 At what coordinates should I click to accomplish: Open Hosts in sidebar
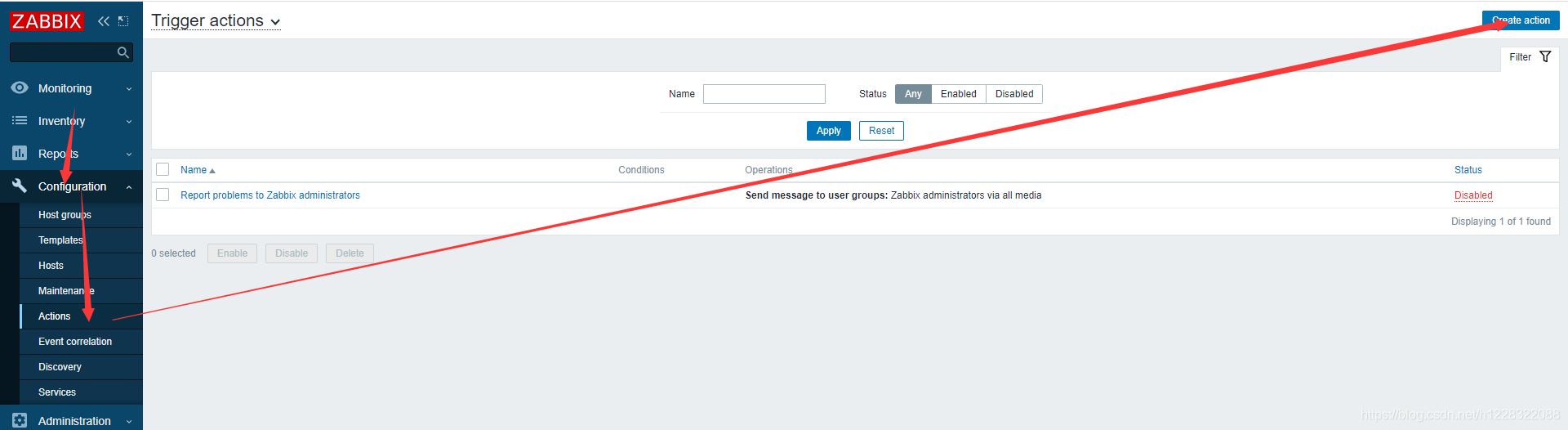pos(81,266)
